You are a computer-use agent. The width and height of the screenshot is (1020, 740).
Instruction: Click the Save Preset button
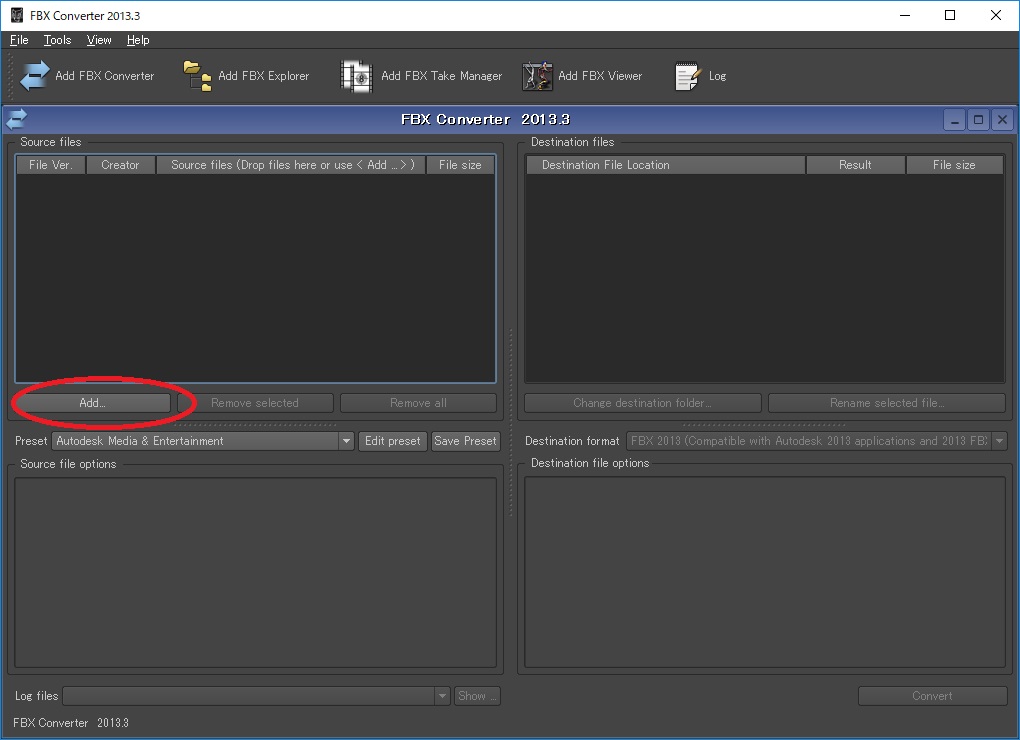[465, 441]
